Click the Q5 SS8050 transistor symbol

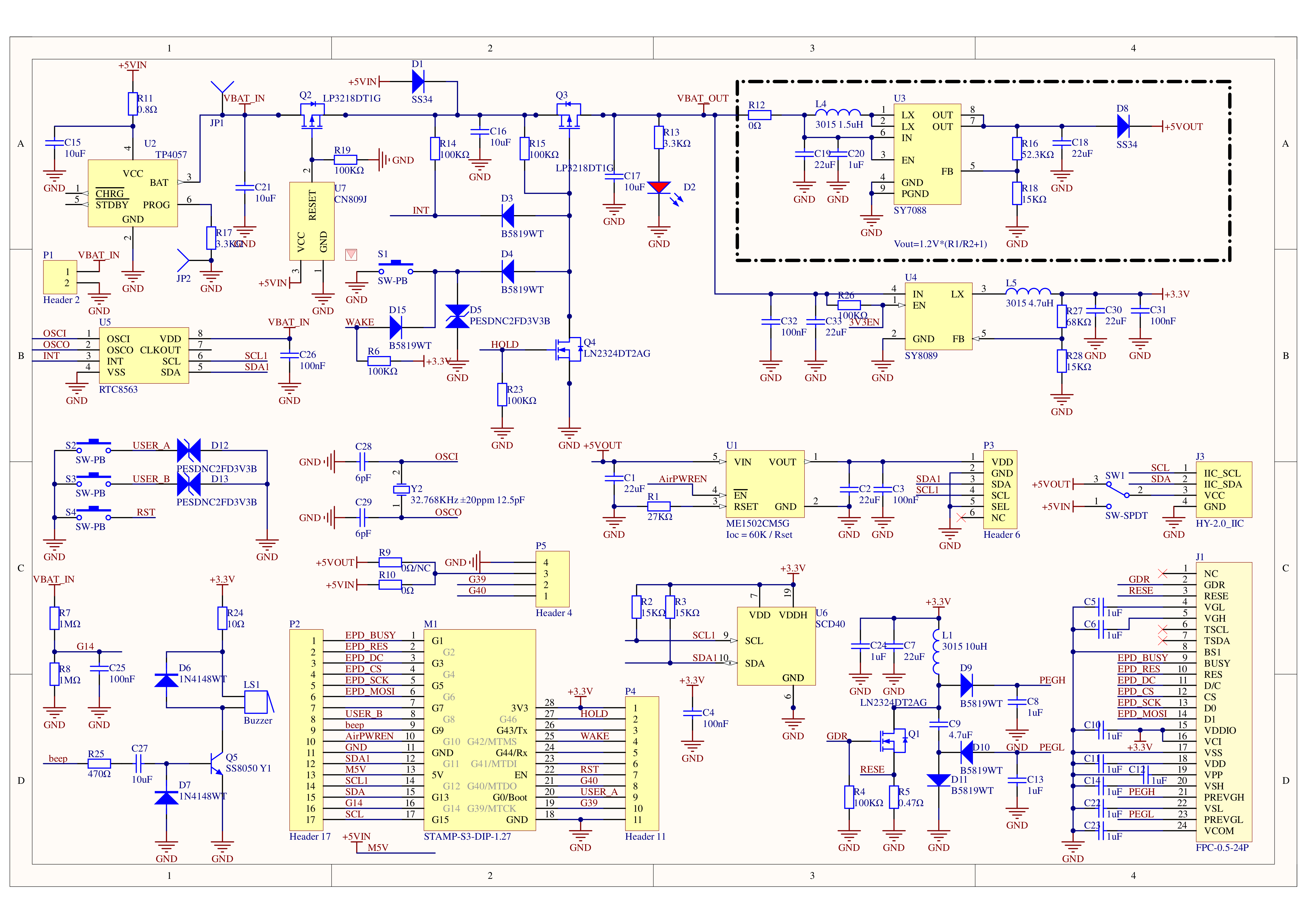pyautogui.click(x=217, y=763)
